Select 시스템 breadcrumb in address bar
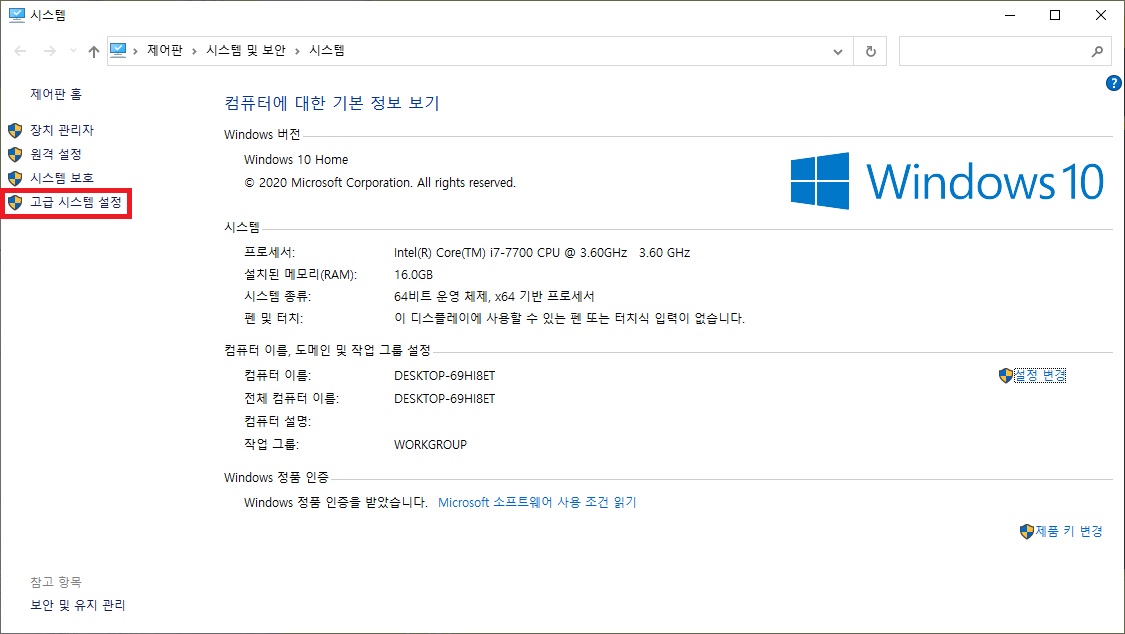The height and width of the screenshot is (634, 1125). (x=326, y=50)
